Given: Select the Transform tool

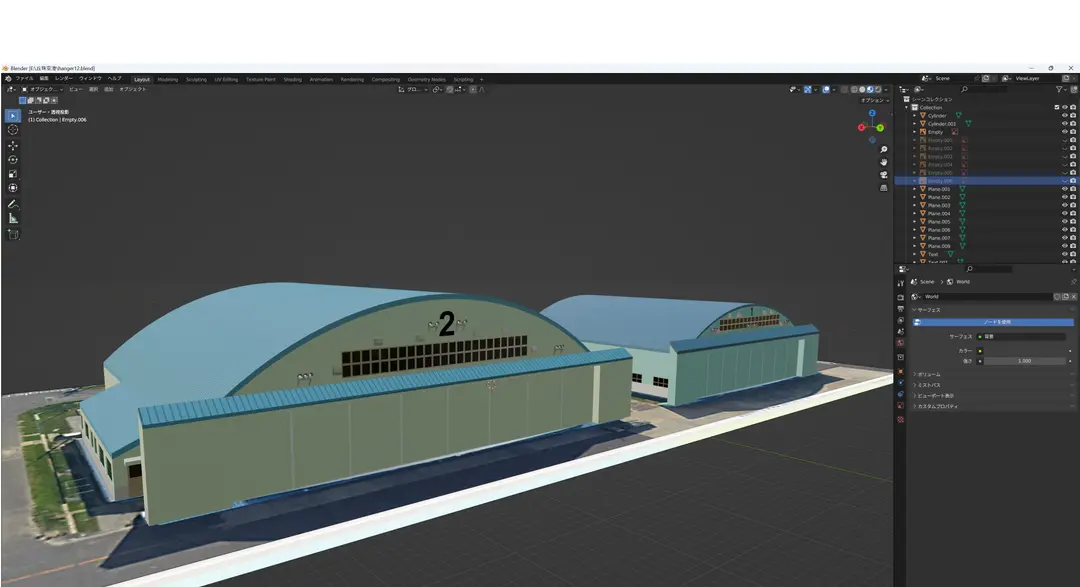Looking at the screenshot, I should (13, 187).
